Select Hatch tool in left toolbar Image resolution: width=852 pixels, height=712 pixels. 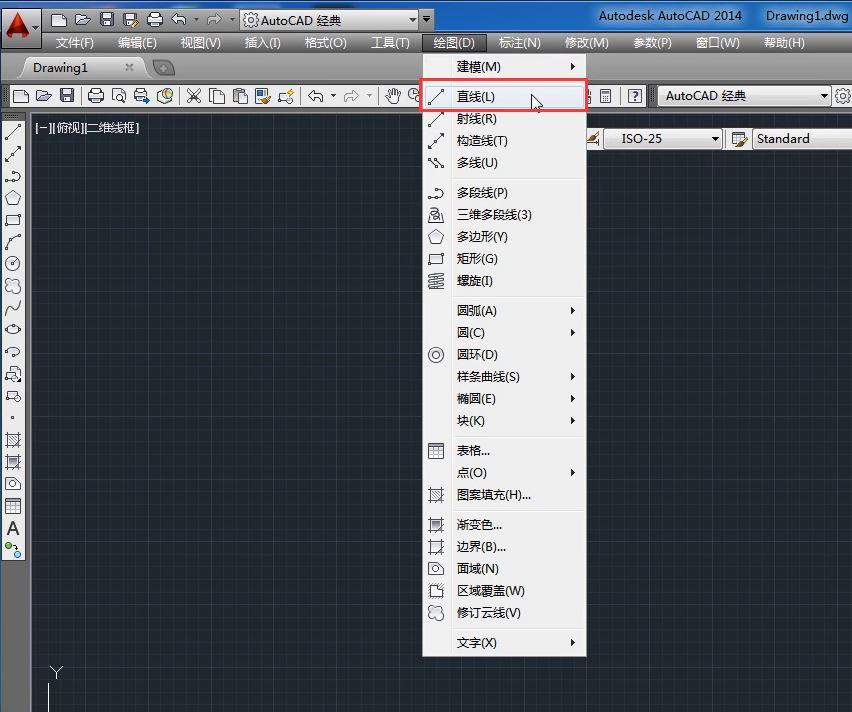13,440
